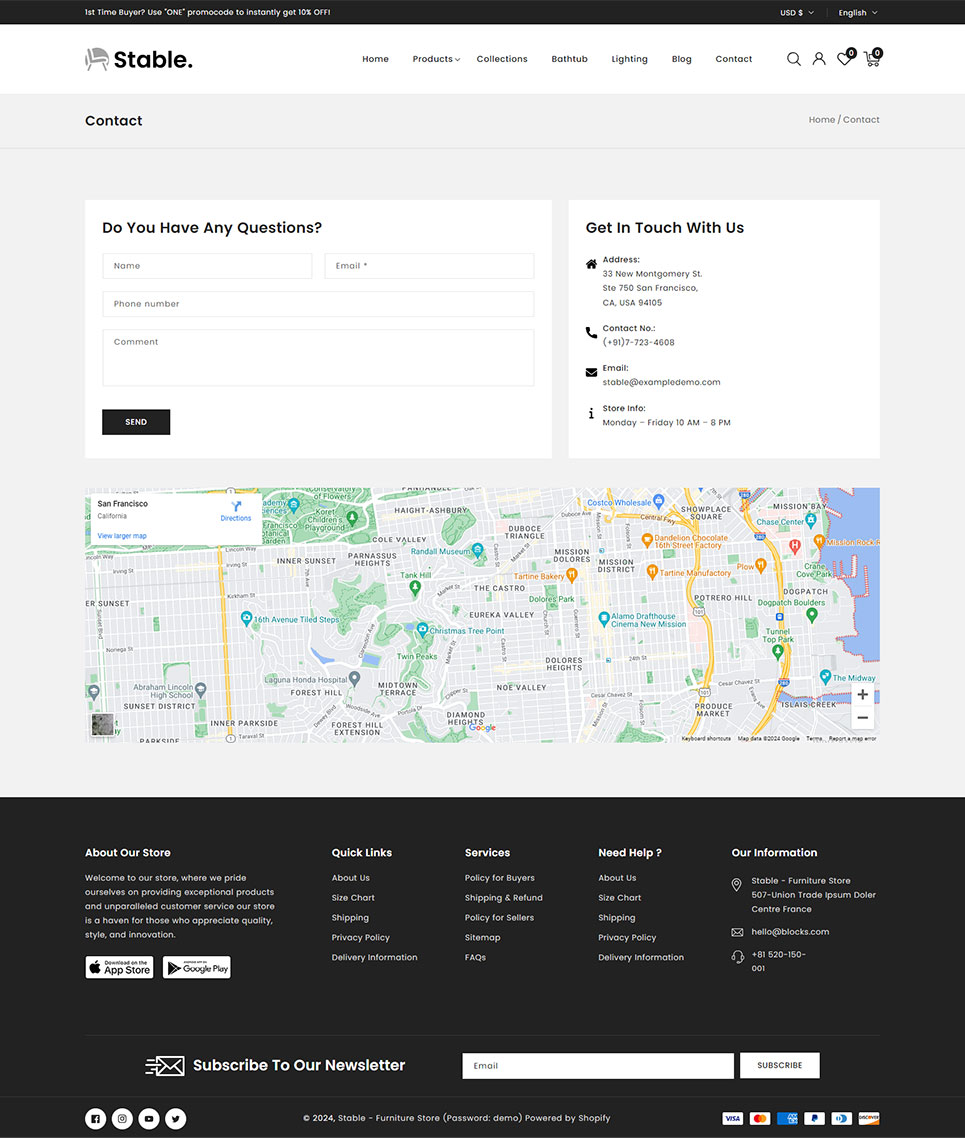Viewport: 965px width, 1138px height.
Task: Expand the USD currency dropdown
Action: 796,13
